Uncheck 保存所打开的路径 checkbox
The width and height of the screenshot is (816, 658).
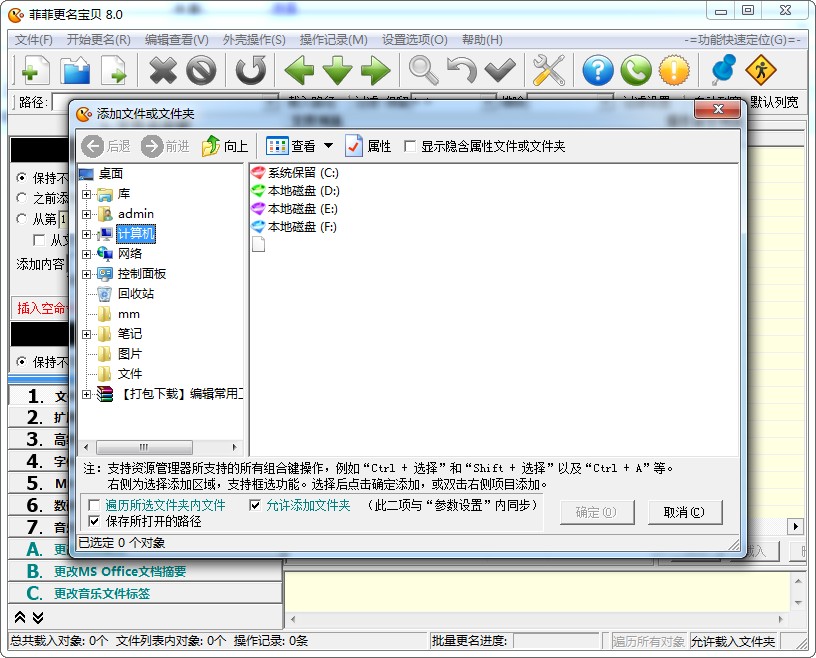point(94,521)
